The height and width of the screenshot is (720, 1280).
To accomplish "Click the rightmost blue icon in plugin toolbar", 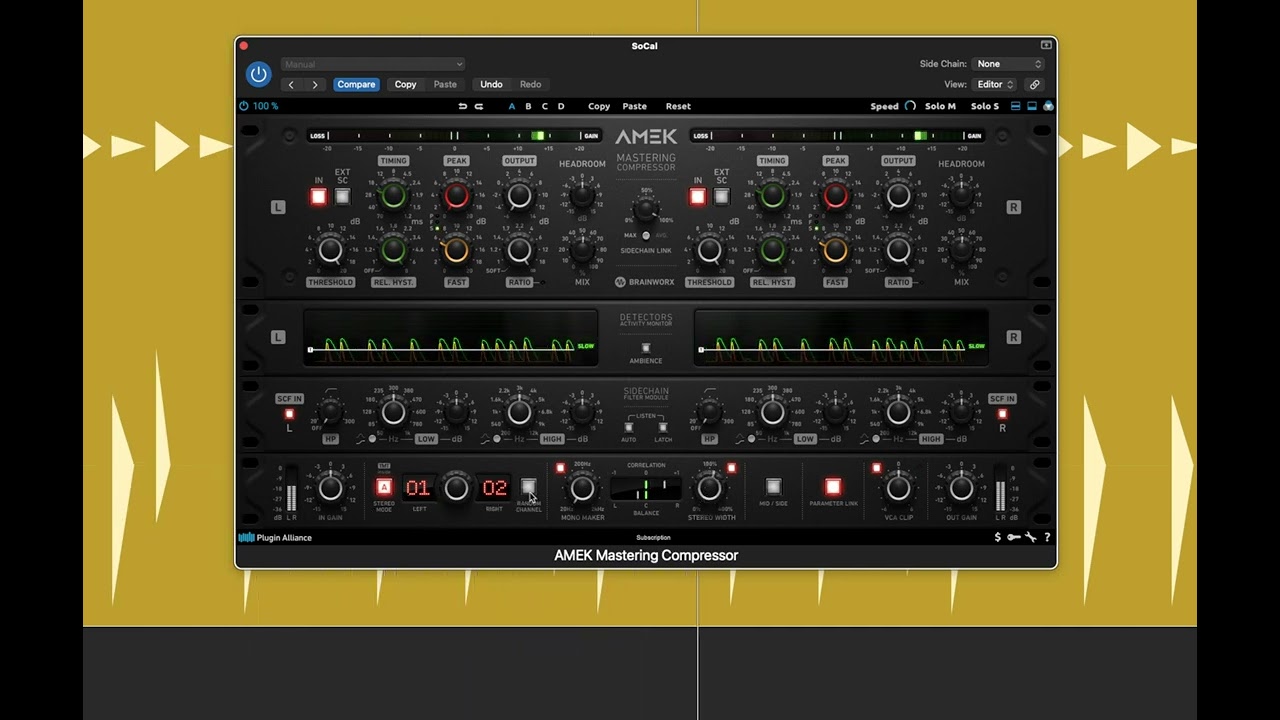I will (x=1048, y=106).
